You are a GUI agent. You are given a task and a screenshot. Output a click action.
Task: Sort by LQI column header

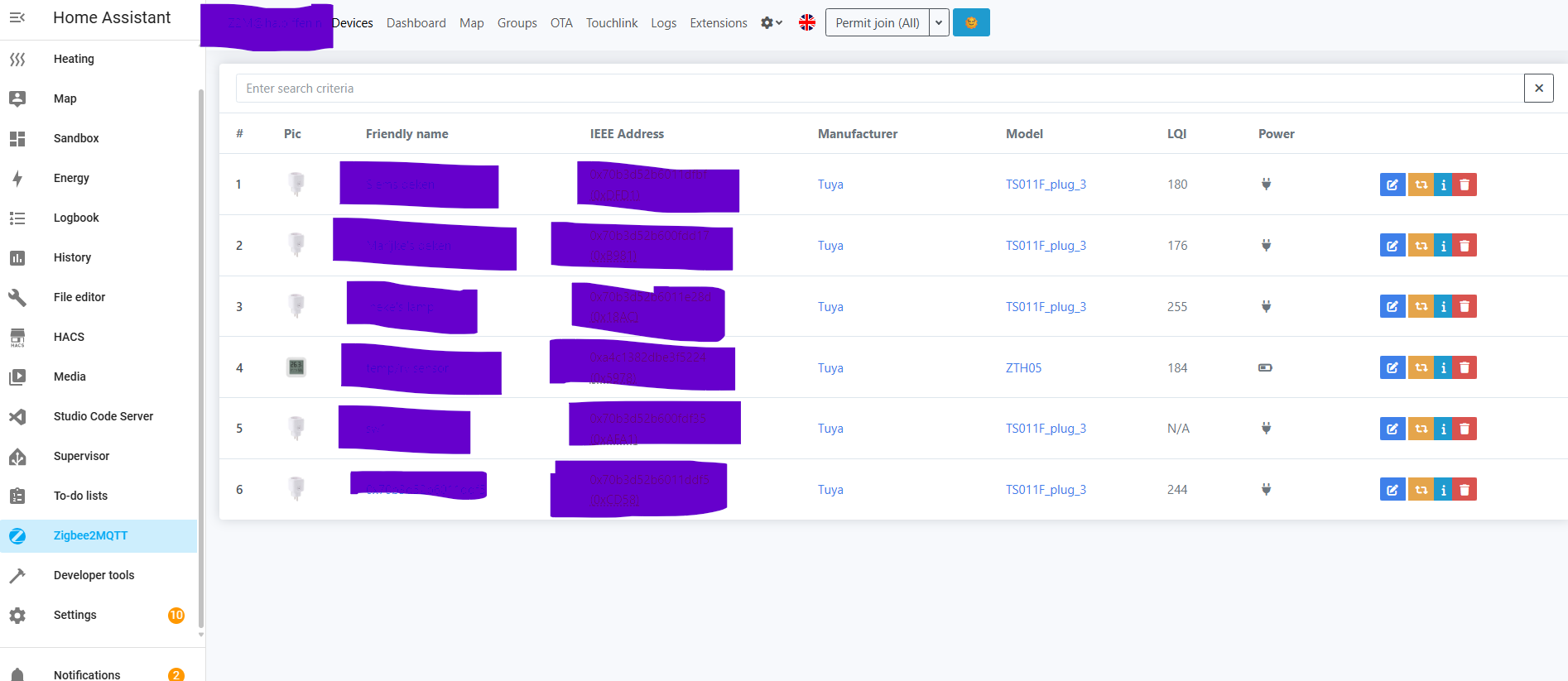(1176, 134)
